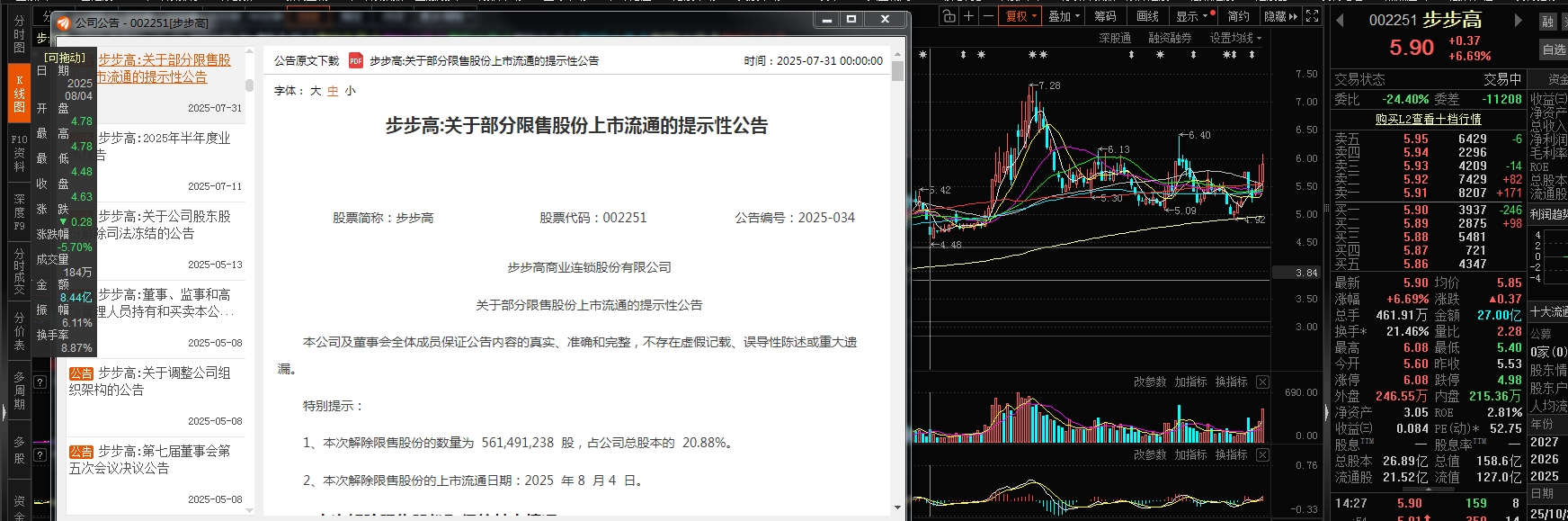The image size is (1568, 521).
Task: Open the 多股 sidebar tab
Action: click(x=19, y=450)
